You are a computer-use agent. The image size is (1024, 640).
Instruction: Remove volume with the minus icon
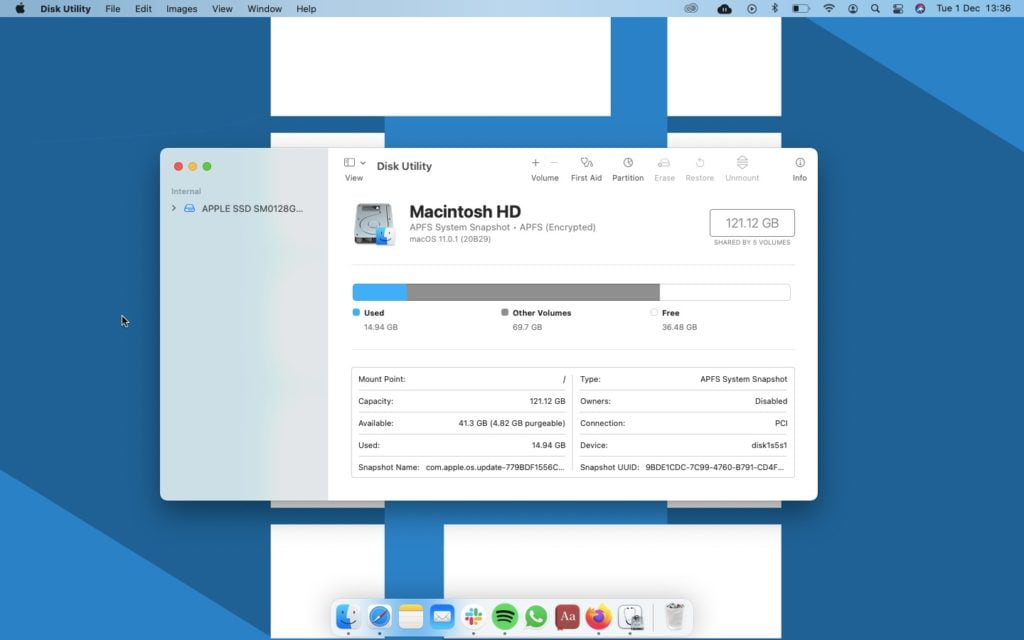tap(554, 163)
